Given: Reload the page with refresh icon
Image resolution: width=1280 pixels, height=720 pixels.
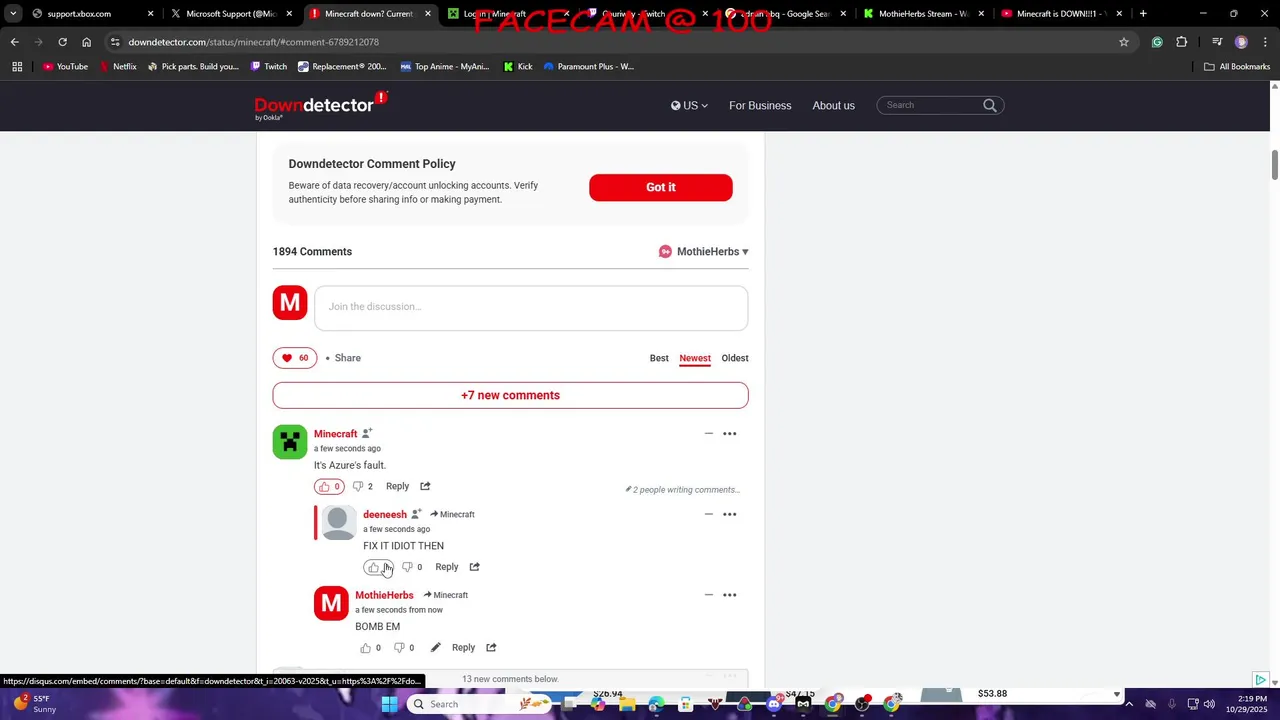Looking at the screenshot, I should coord(62,42).
